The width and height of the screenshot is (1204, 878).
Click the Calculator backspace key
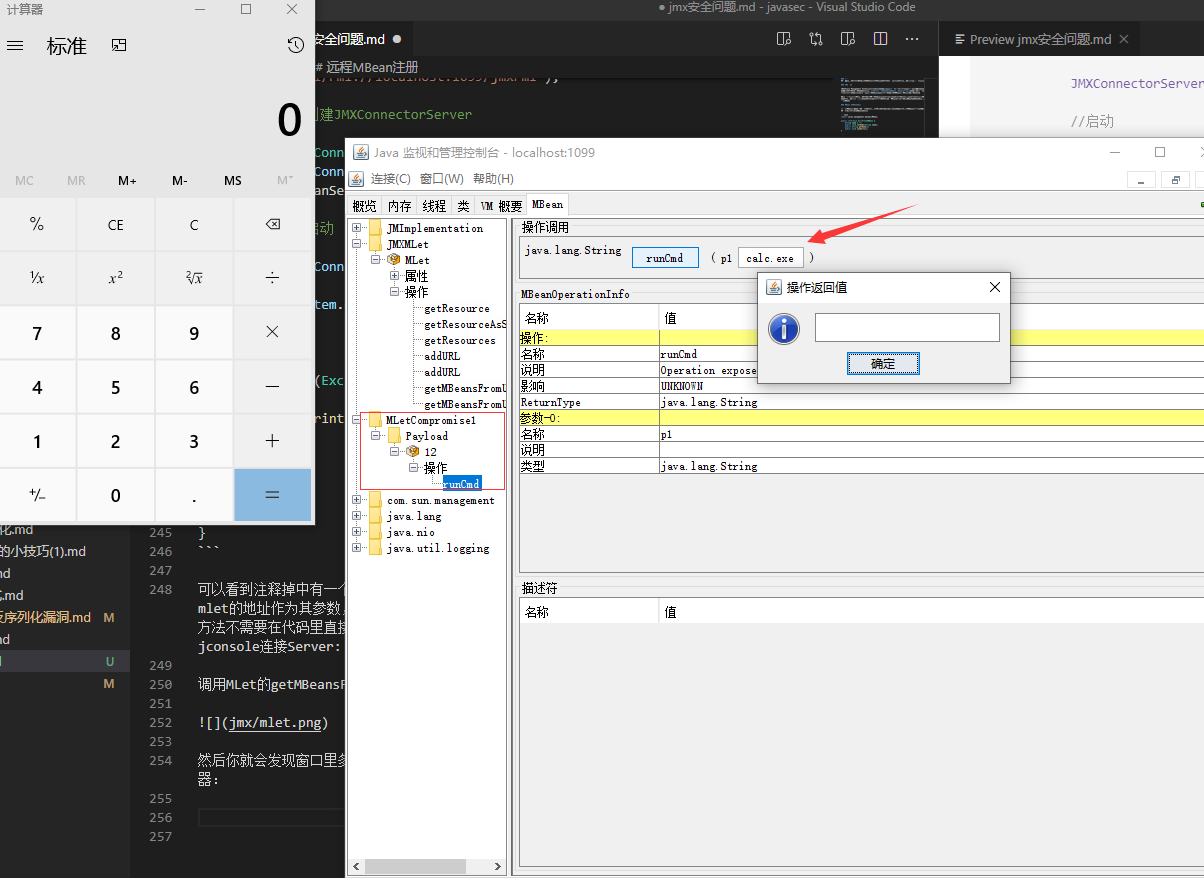[x=272, y=224]
